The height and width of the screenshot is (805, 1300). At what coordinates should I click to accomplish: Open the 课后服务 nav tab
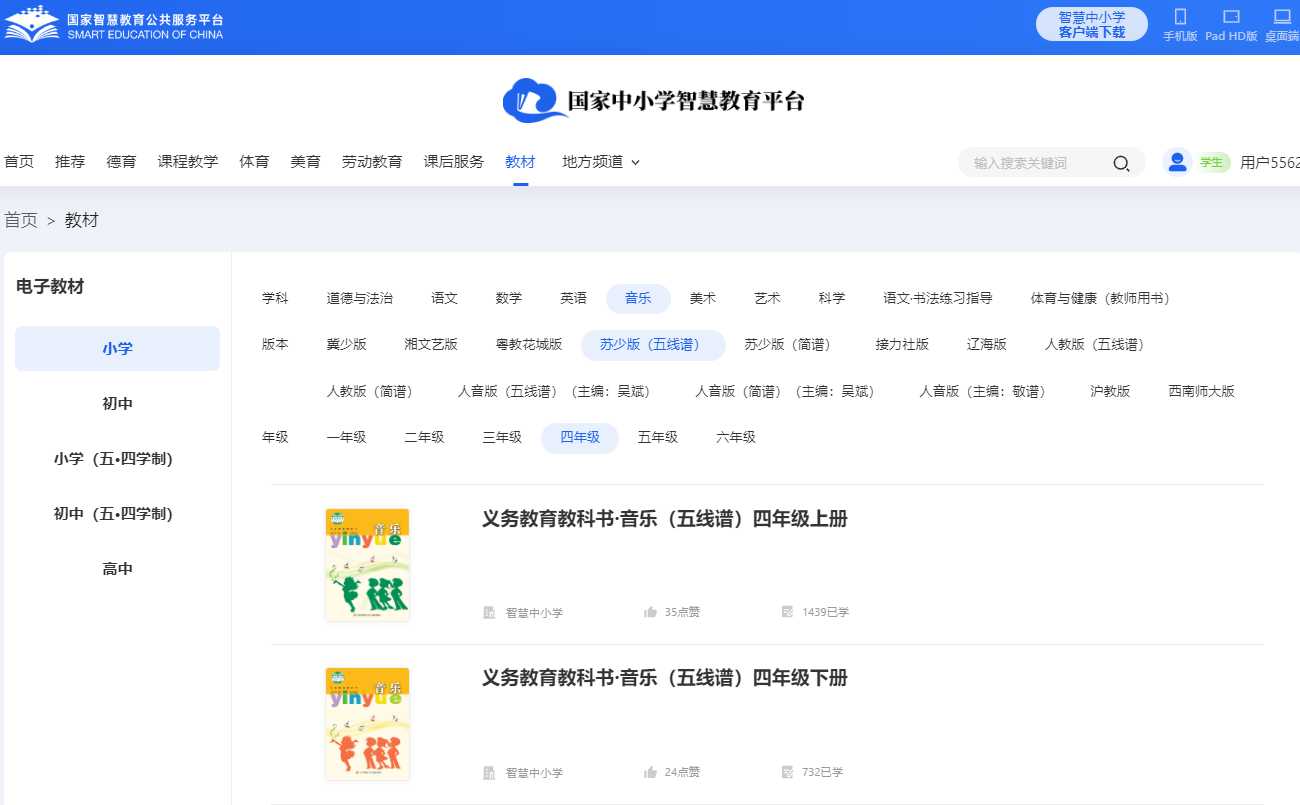454,161
